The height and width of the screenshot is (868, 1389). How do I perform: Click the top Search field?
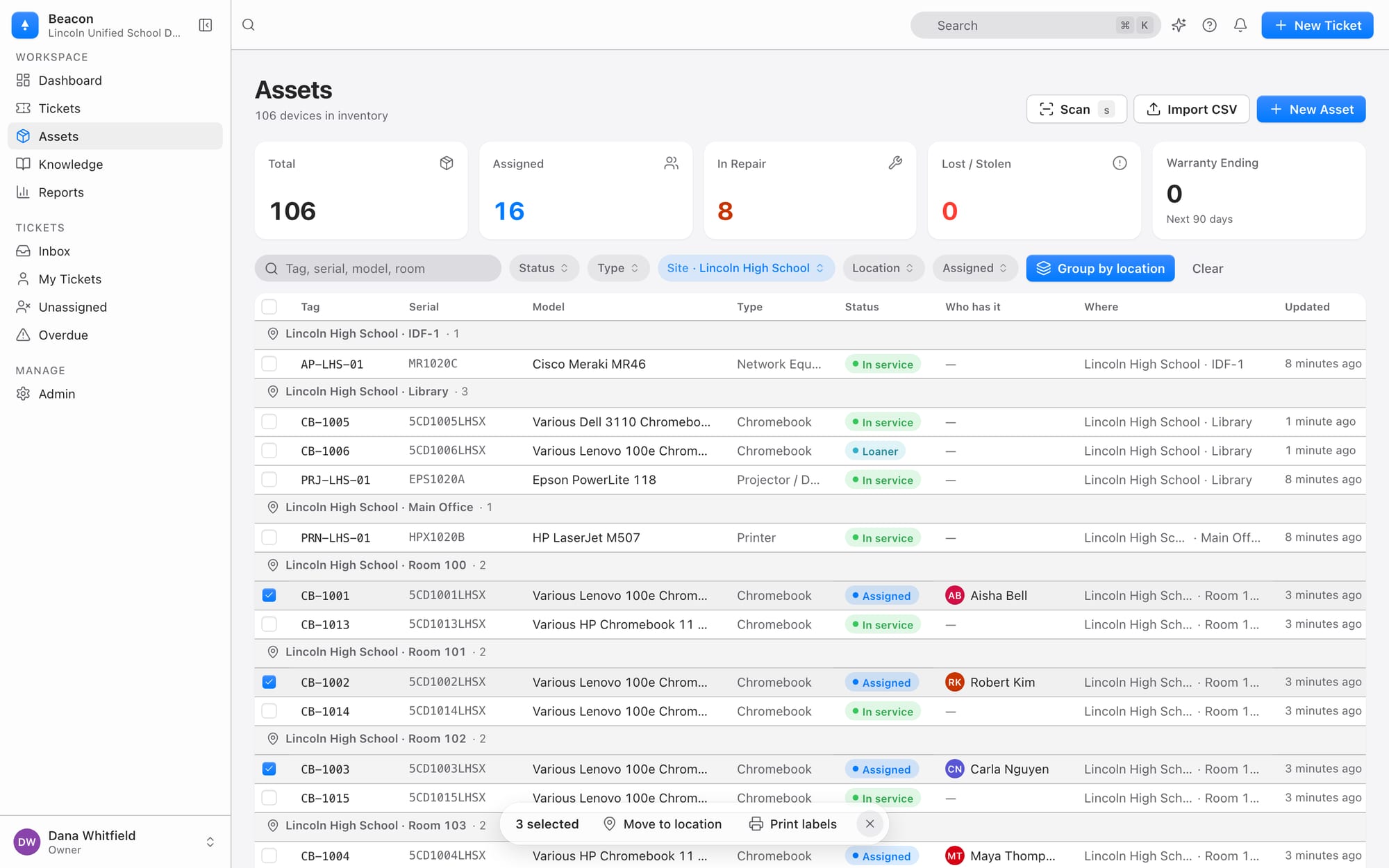[1035, 25]
